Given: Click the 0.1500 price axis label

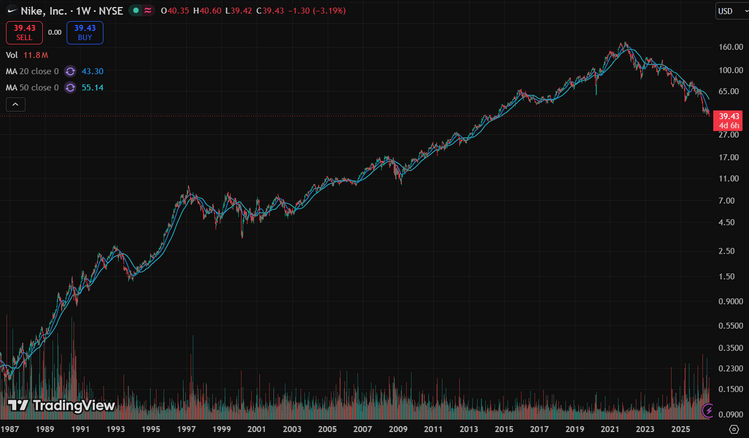Looking at the screenshot, I should 731,389.
